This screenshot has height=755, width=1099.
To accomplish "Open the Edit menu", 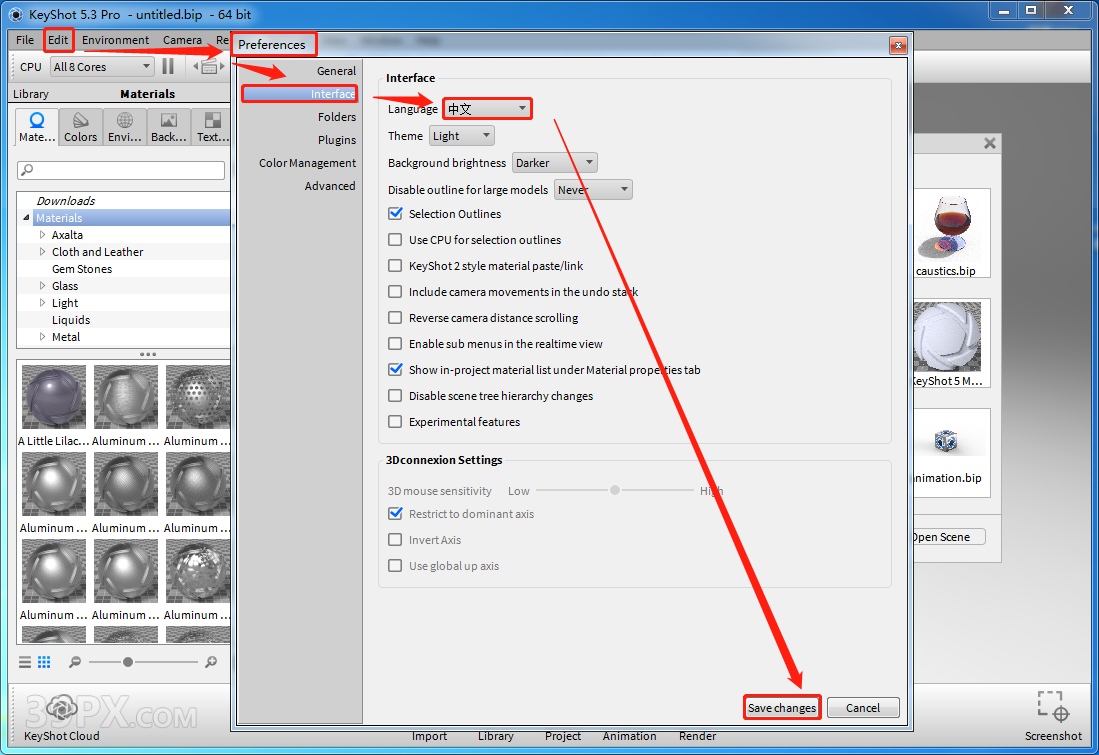I will click(59, 40).
